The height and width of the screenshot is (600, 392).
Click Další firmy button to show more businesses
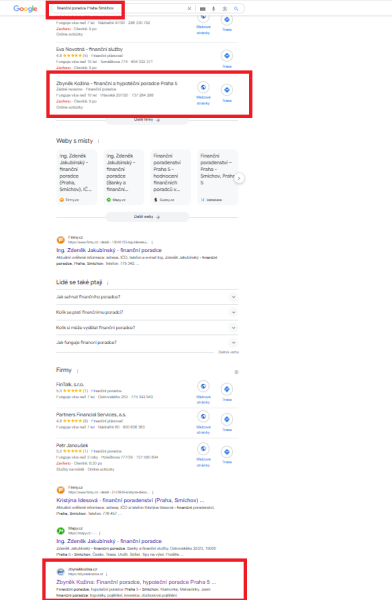[x=147, y=120]
